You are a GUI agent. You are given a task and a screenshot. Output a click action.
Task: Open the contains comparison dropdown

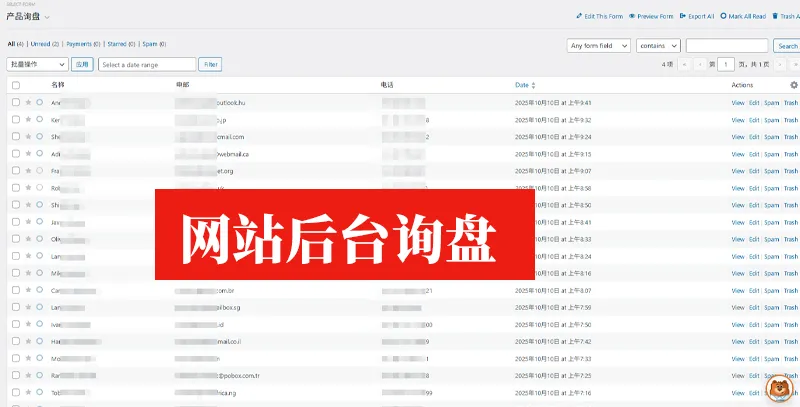pos(658,46)
